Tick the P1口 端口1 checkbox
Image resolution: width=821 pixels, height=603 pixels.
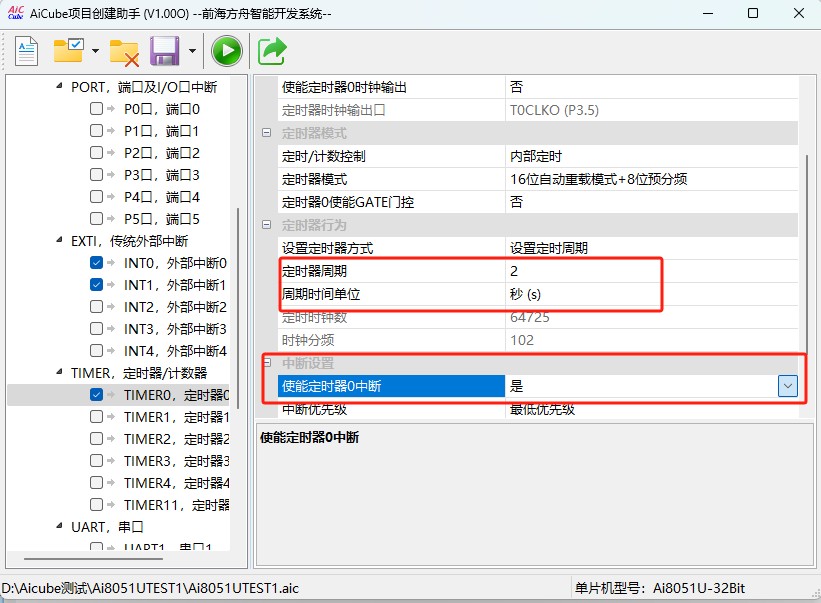click(x=96, y=130)
